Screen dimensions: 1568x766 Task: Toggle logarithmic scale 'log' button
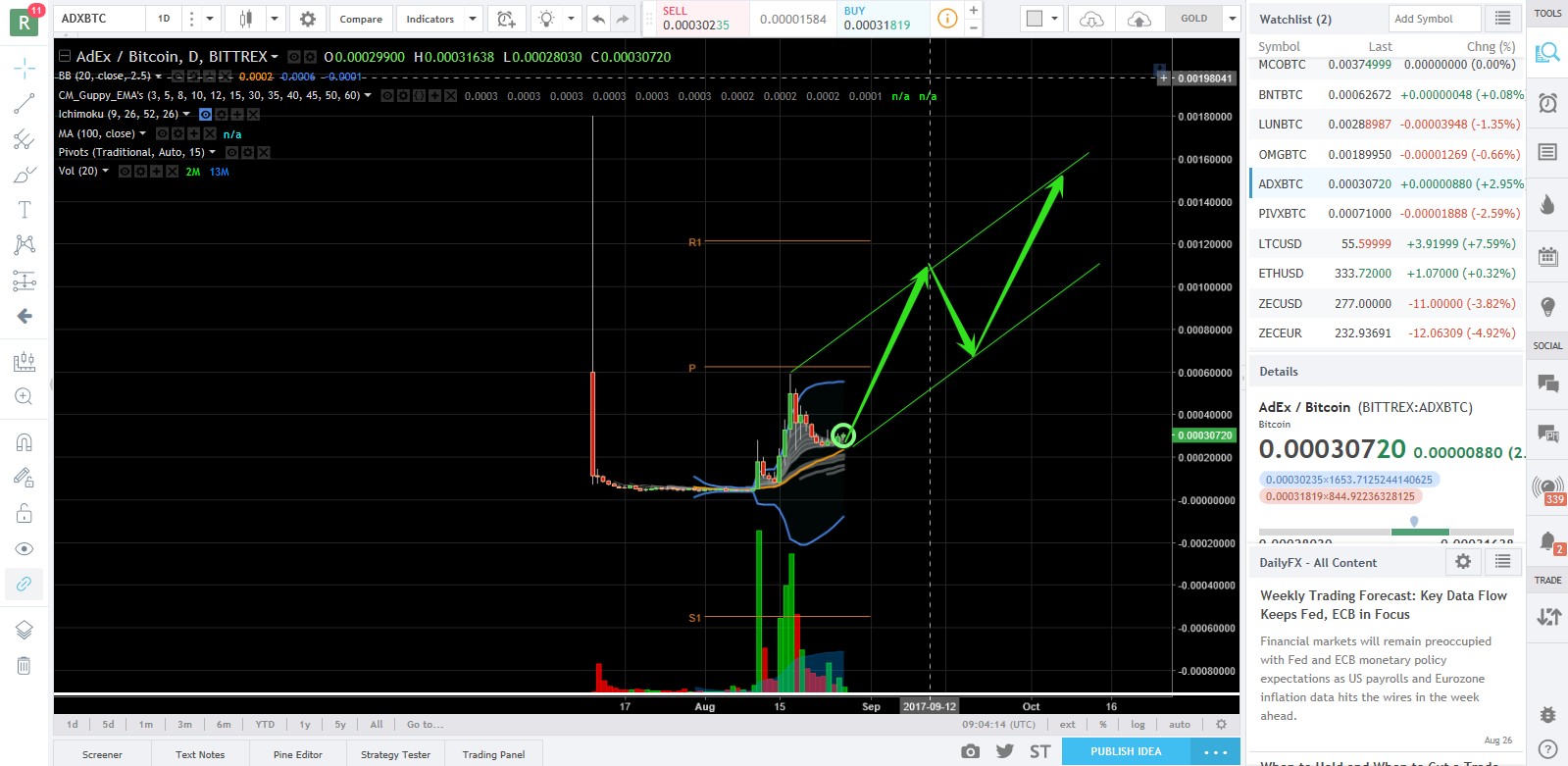[x=1138, y=725]
